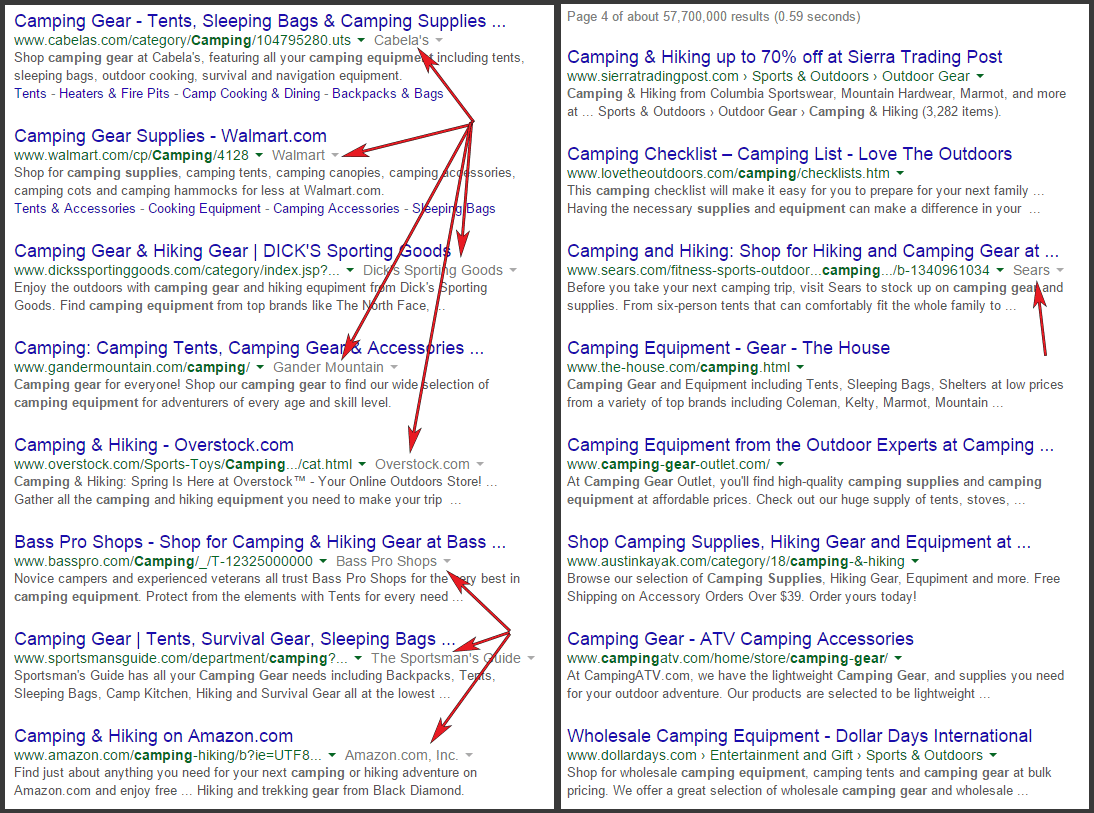Expand gray arrow beside The Sportsman's Guide label
This screenshot has width=1094, height=813.
pos(531,658)
